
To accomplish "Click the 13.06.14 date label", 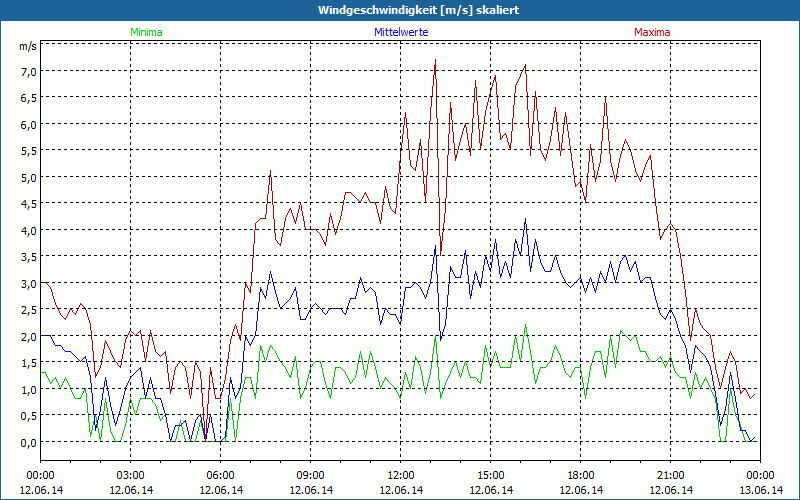I will click(x=761, y=490).
